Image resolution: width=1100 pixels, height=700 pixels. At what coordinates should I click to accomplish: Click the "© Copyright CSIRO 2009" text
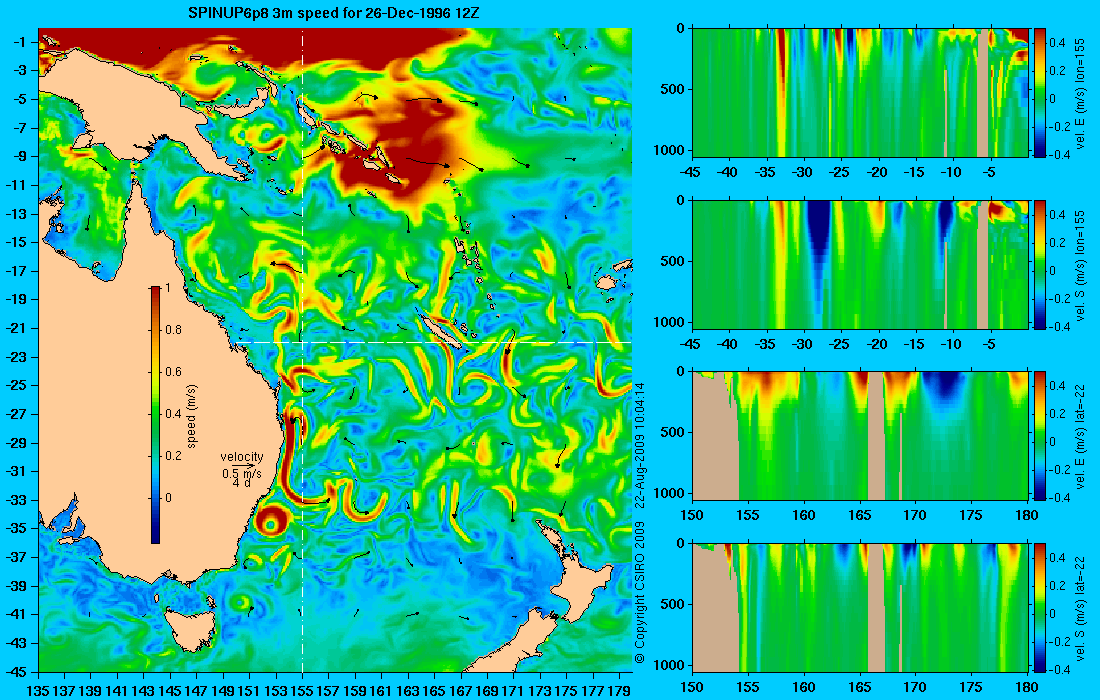(x=640, y=592)
